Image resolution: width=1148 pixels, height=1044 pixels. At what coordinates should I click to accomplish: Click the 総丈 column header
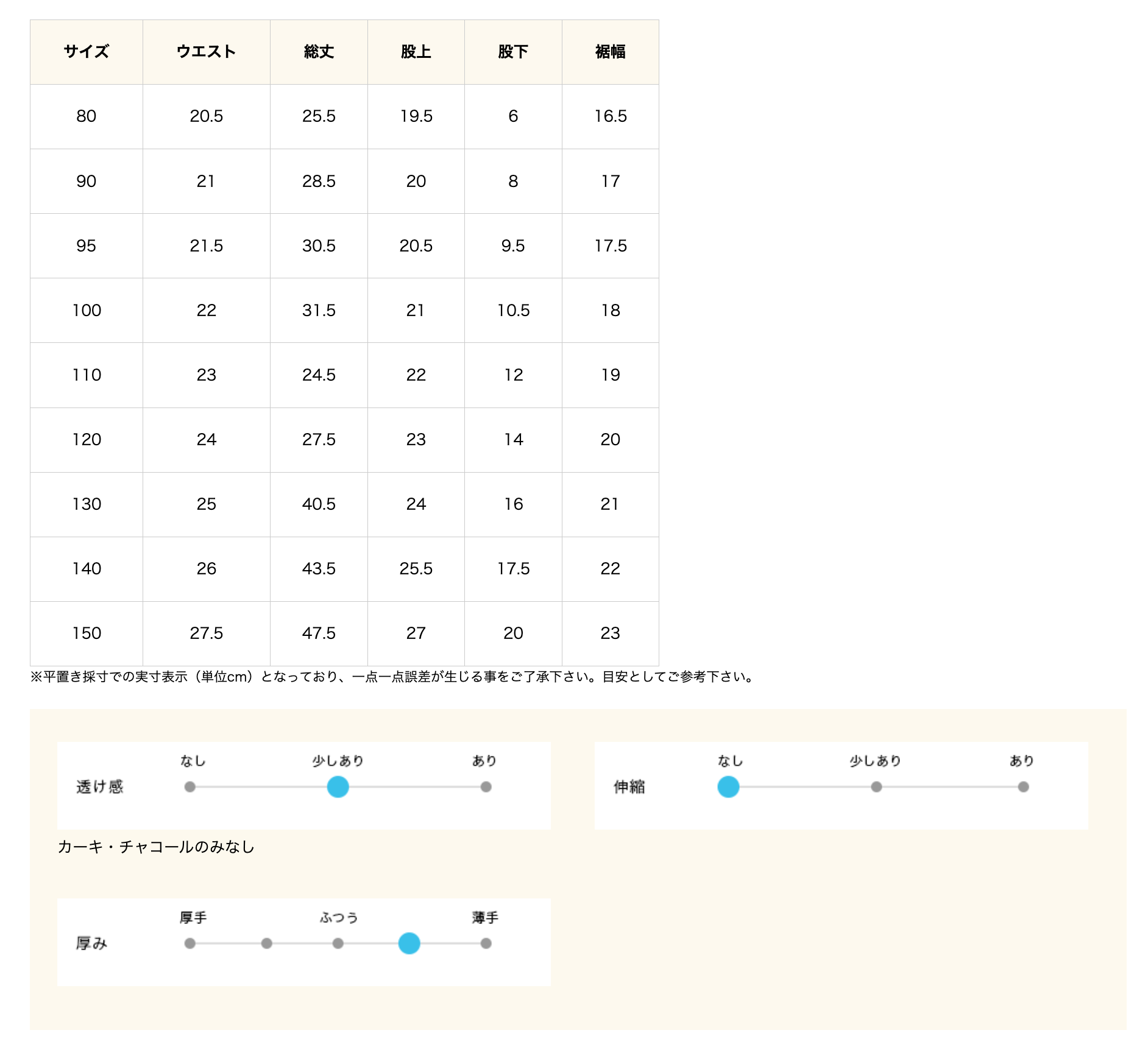coord(319,52)
